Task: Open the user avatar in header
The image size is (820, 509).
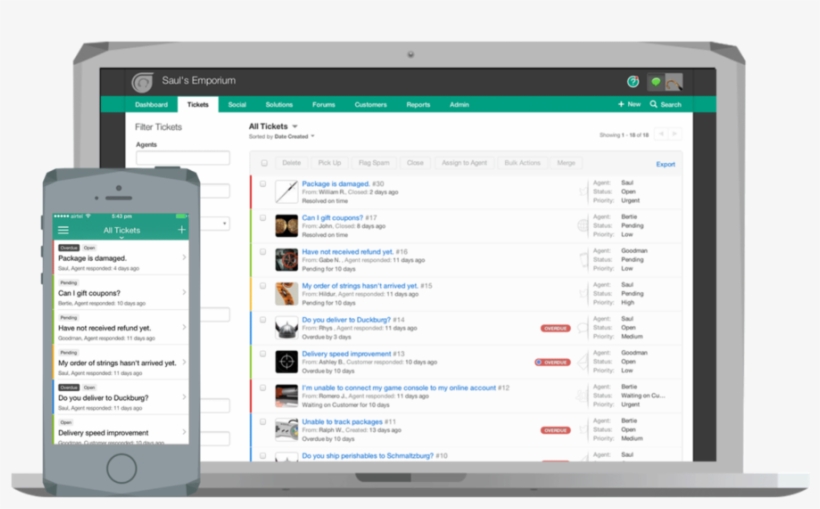Action: click(674, 82)
